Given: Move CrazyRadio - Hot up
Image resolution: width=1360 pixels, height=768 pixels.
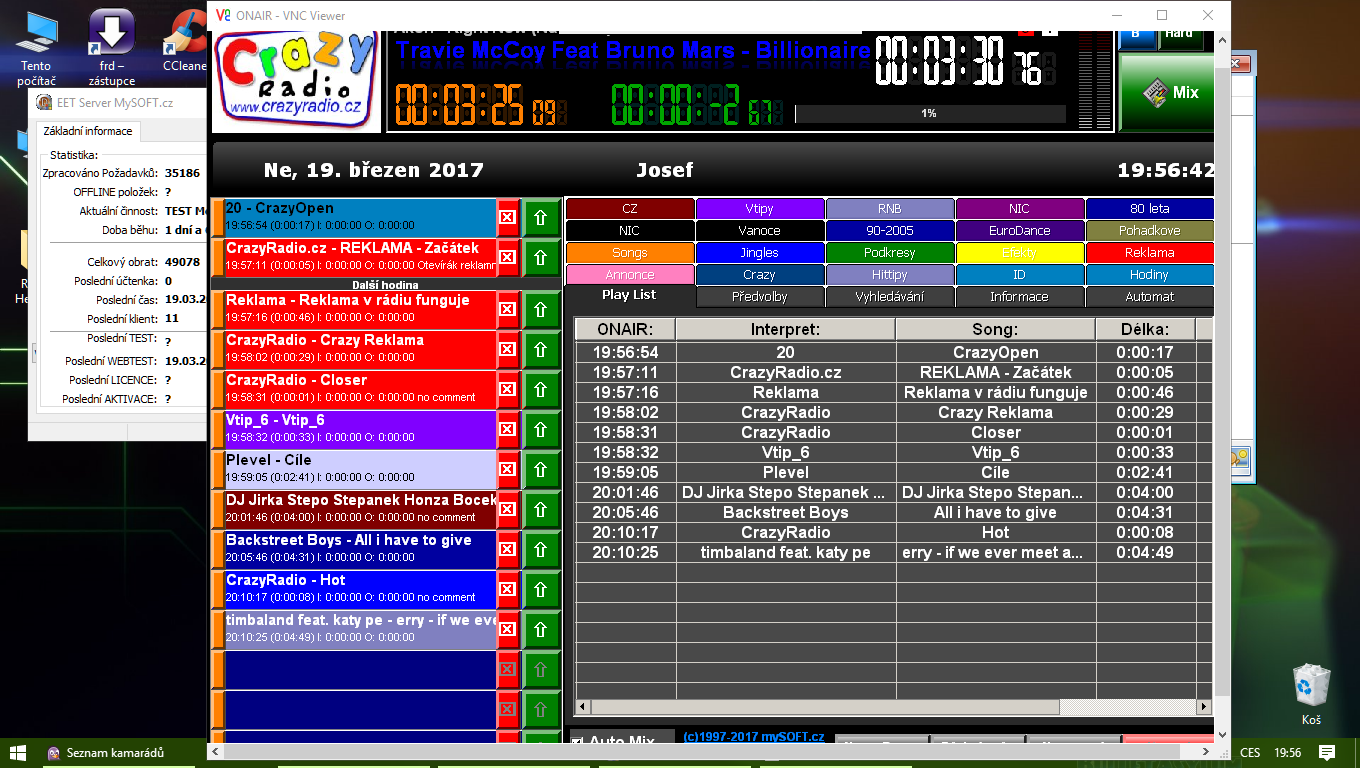Looking at the screenshot, I should pos(541,590).
